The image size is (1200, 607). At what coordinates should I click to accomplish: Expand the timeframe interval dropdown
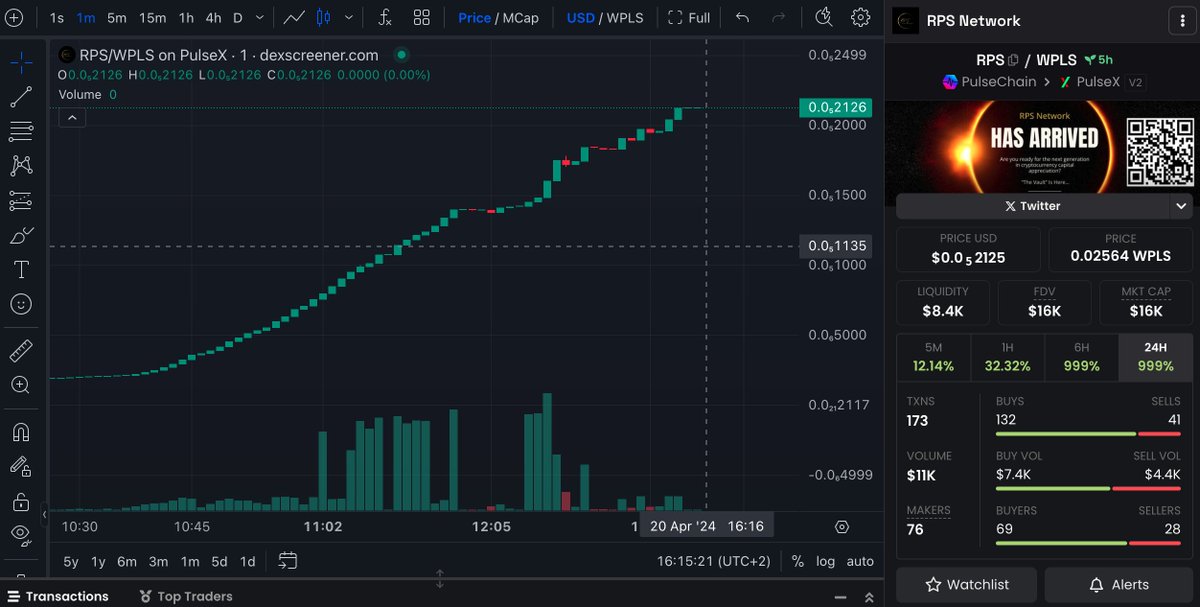pyautogui.click(x=259, y=17)
